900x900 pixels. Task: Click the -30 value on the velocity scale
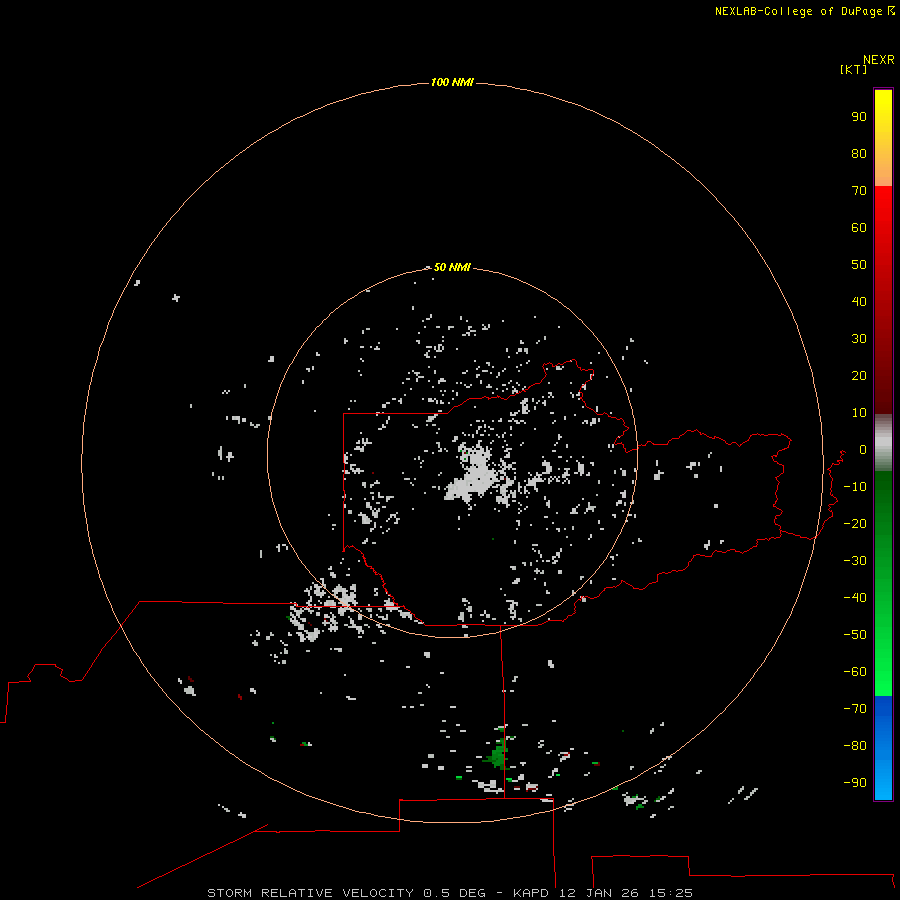(x=855, y=561)
